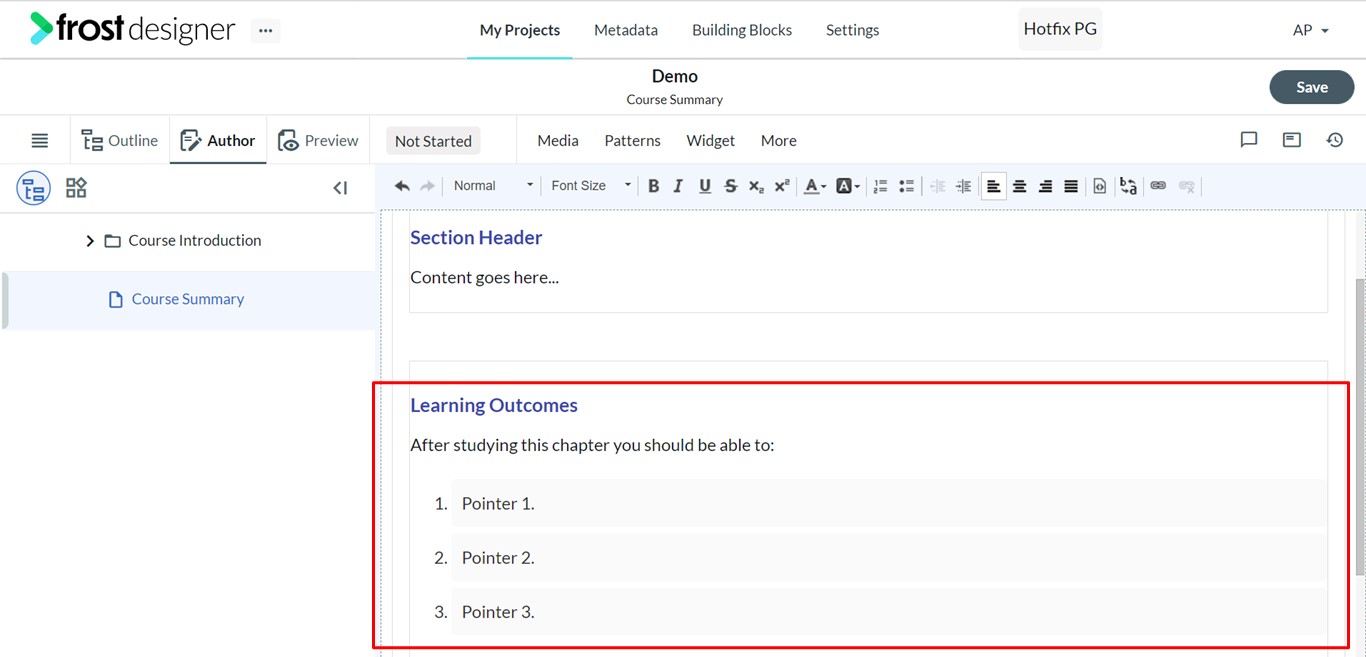Open the Widget menu
The image size is (1366, 657).
point(711,141)
